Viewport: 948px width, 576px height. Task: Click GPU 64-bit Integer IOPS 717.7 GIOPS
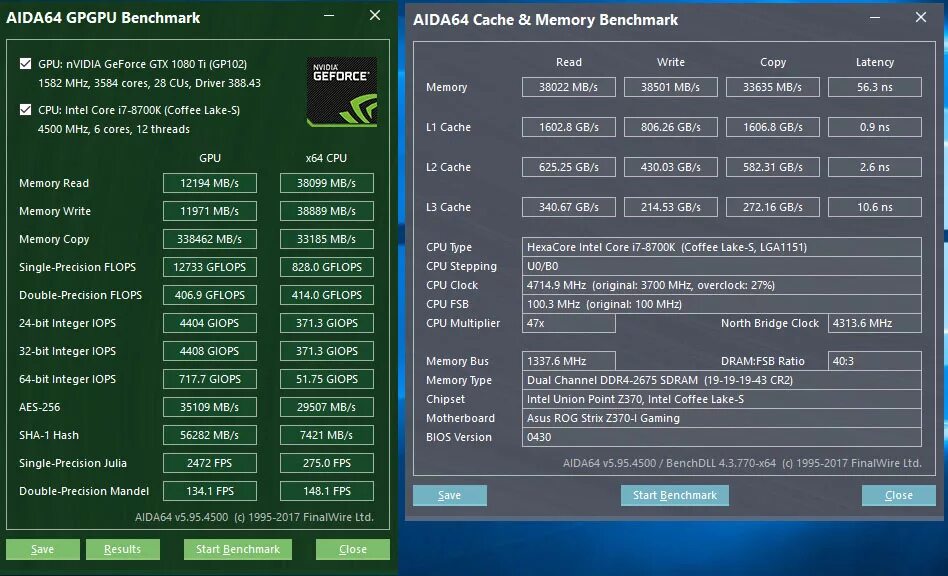coord(210,379)
